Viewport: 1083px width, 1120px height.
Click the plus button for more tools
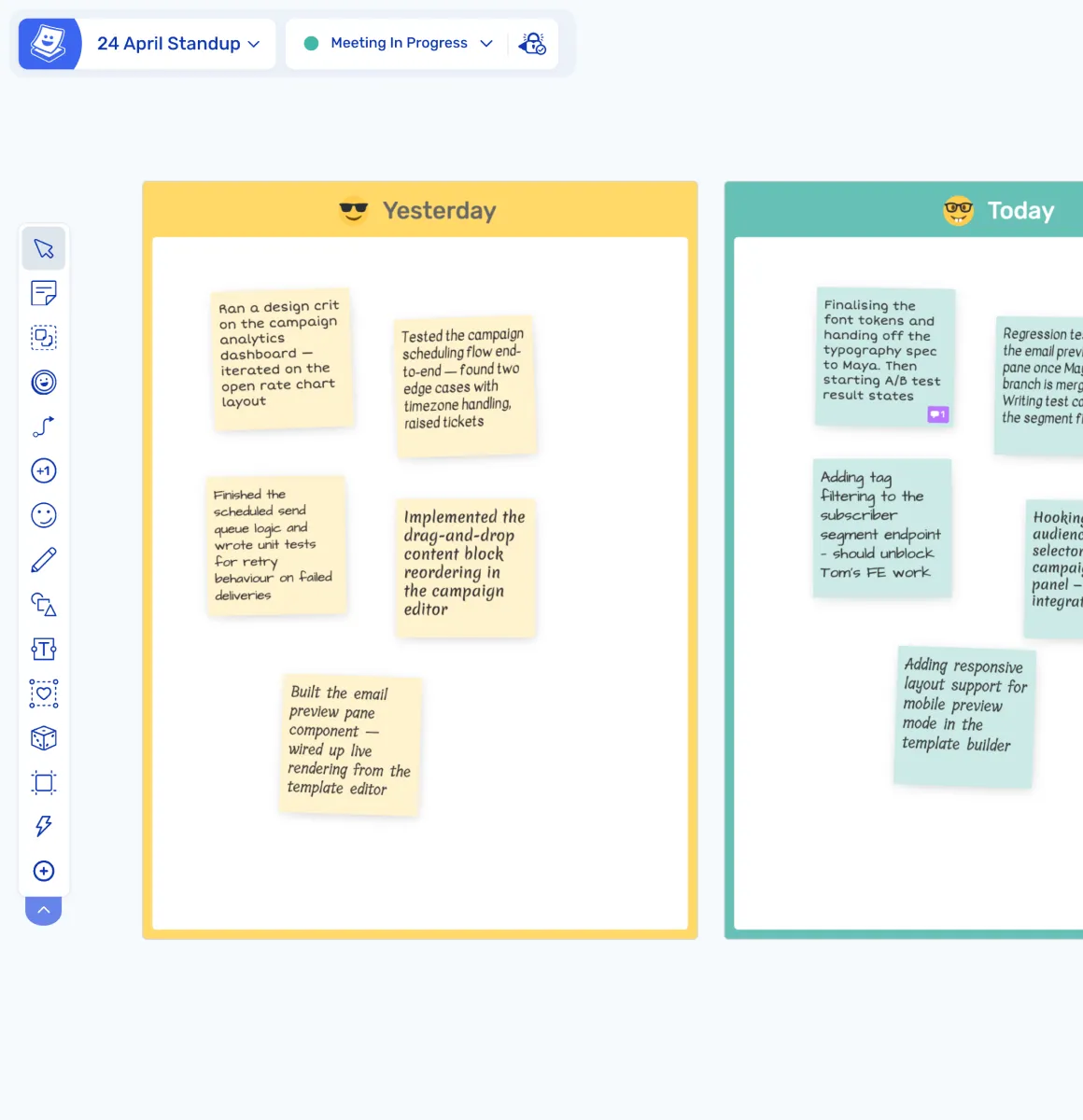click(x=44, y=871)
